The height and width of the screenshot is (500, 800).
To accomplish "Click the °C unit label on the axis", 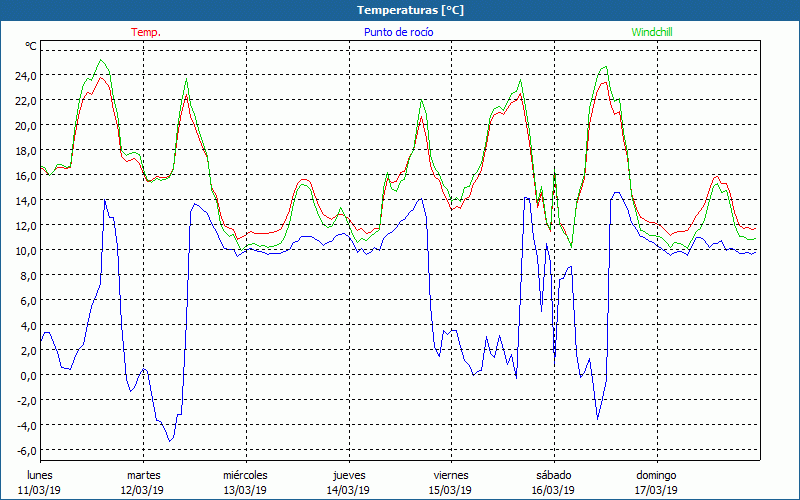I will (x=31, y=46).
